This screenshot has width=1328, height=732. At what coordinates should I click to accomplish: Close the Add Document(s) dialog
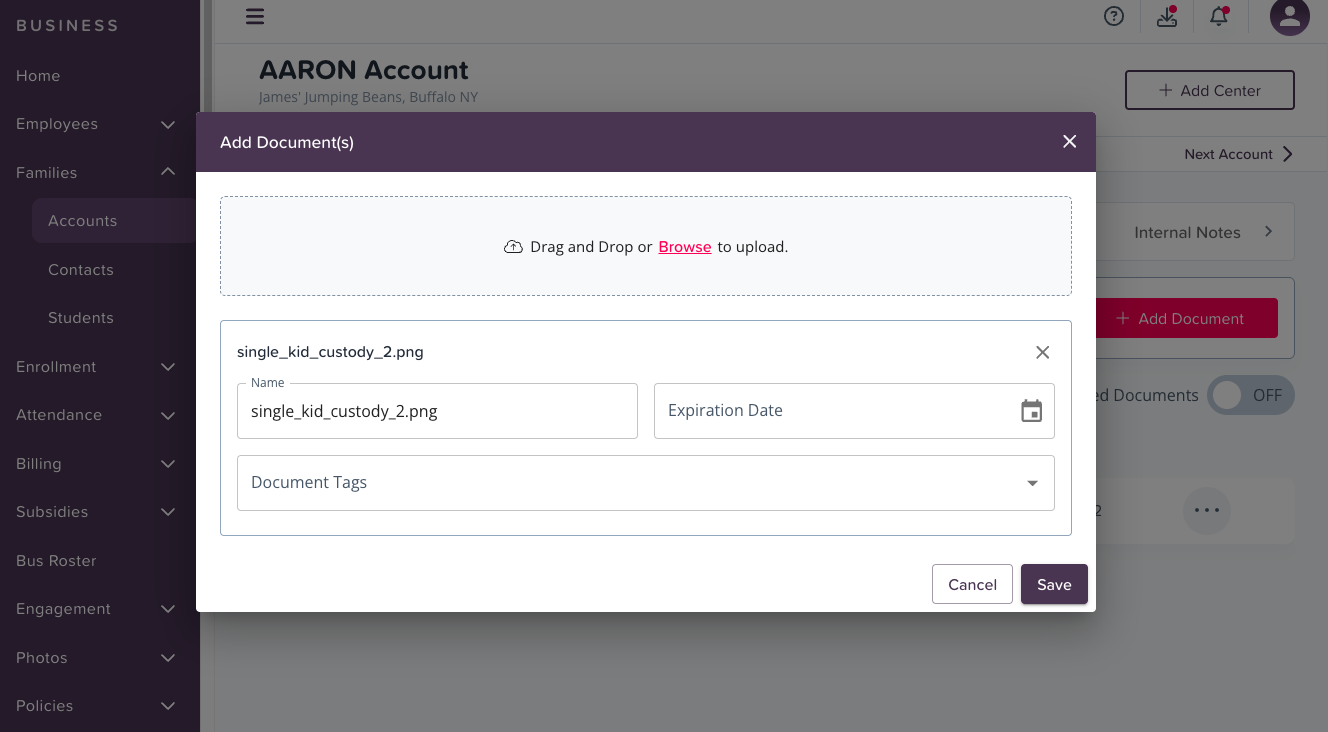coord(1069,142)
